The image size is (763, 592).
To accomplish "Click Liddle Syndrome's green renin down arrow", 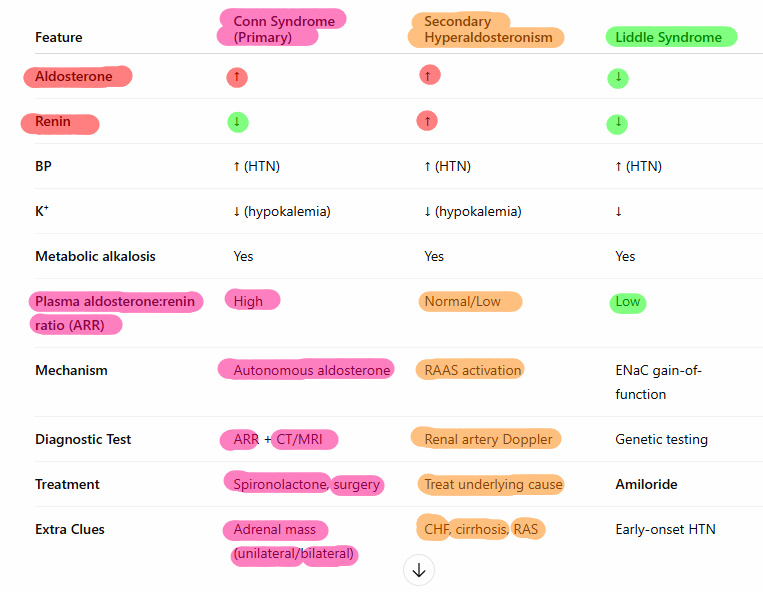I will pyautogui.click(x=618, y=124).
